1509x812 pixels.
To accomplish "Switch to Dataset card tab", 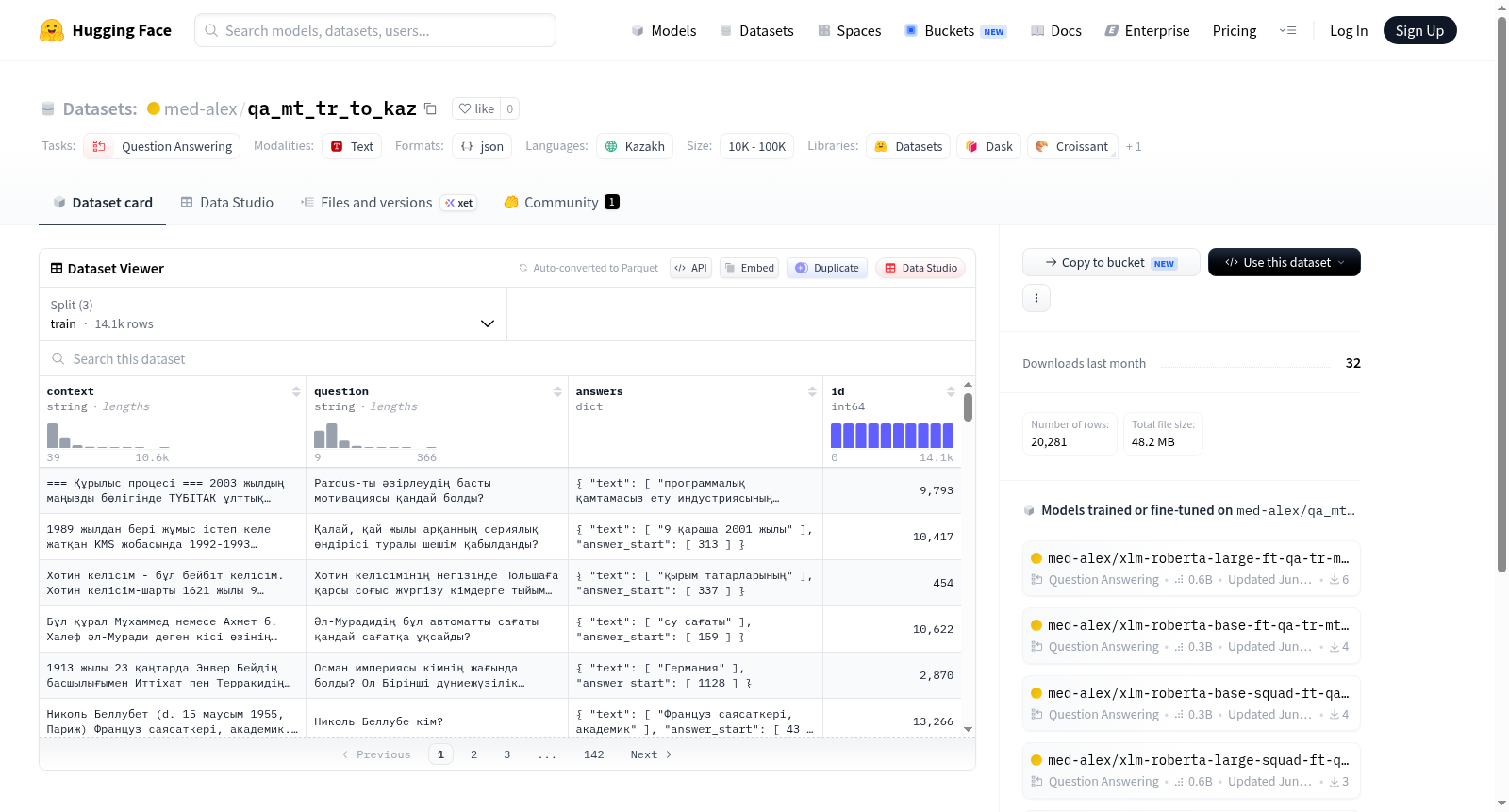I will (x=103, y=202).
